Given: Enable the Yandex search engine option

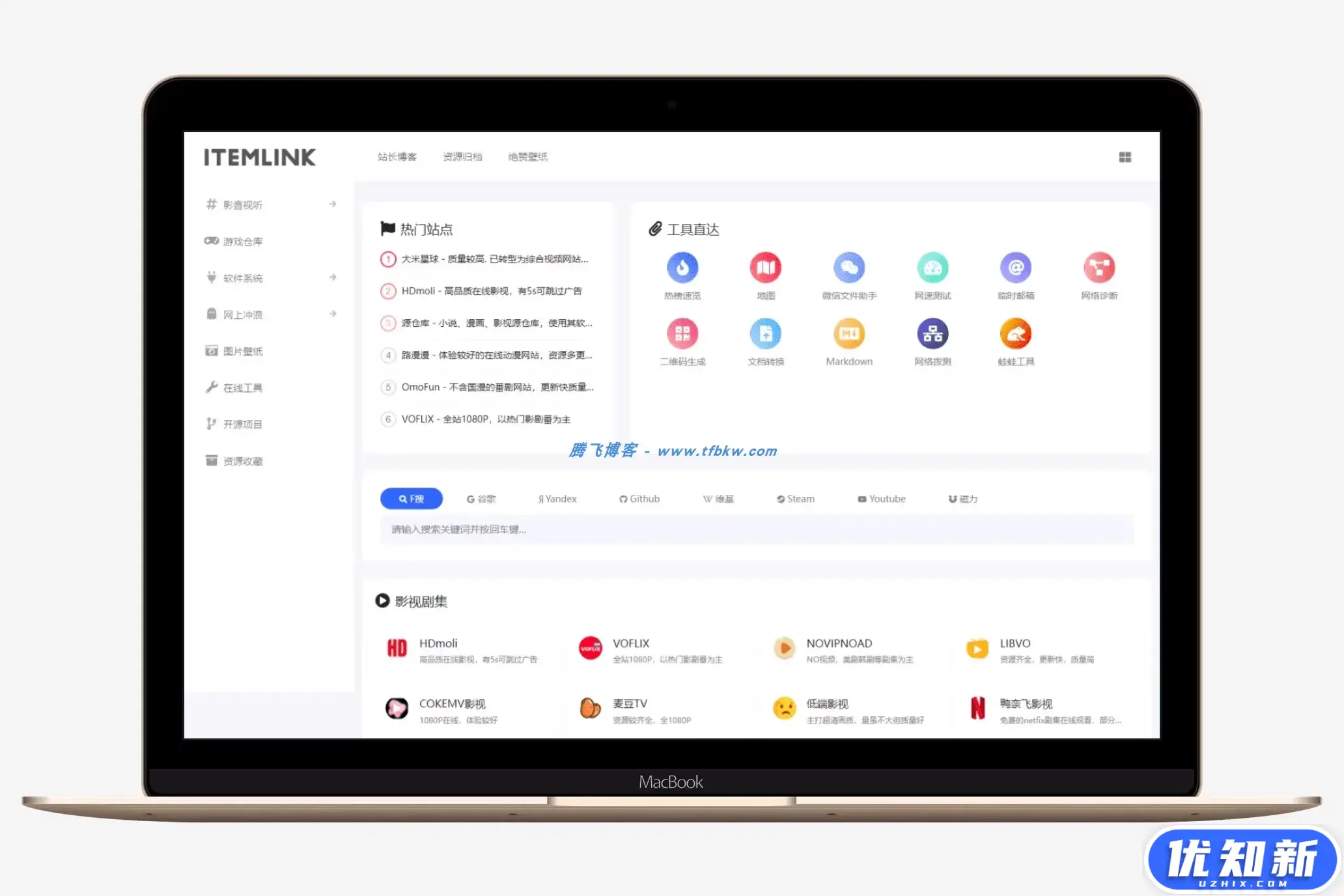Looking at the screenshot, I should [x=558, y=498].
